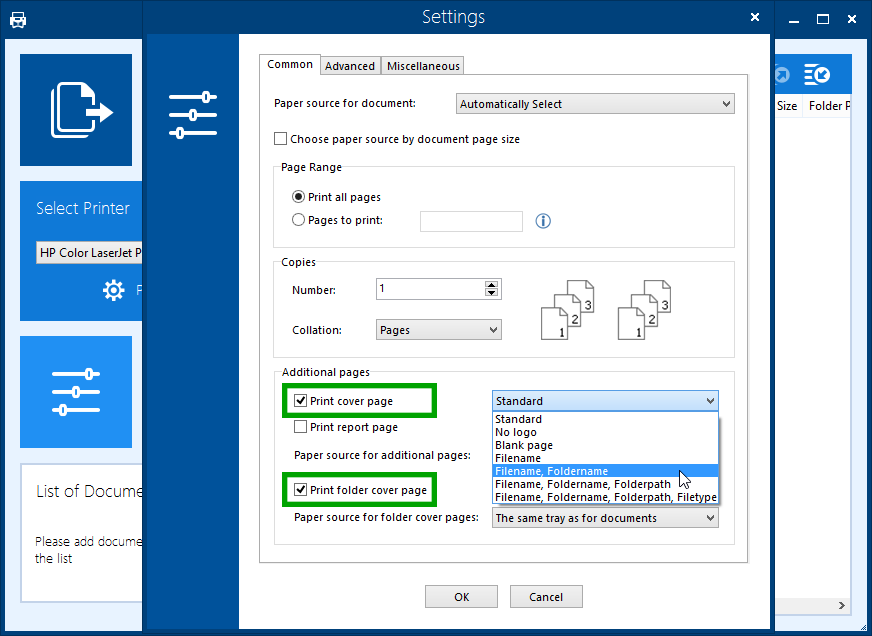The height and width of the screenshot is (636, 872).
Task: Click the printer app icon in title bar
Action: 18,19
